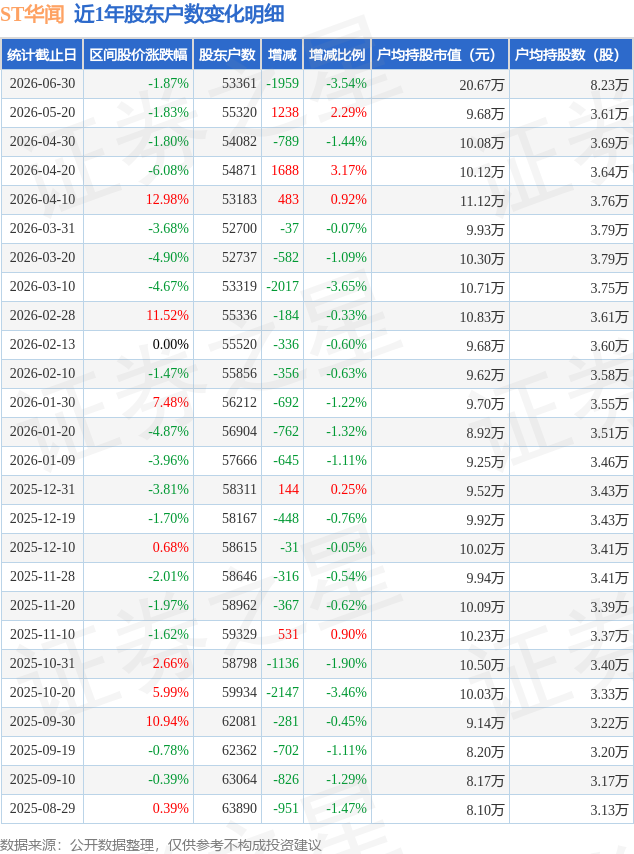Select shareholder count 63890 cell
The height and width of the screenshot is (854, 634).
227,809
